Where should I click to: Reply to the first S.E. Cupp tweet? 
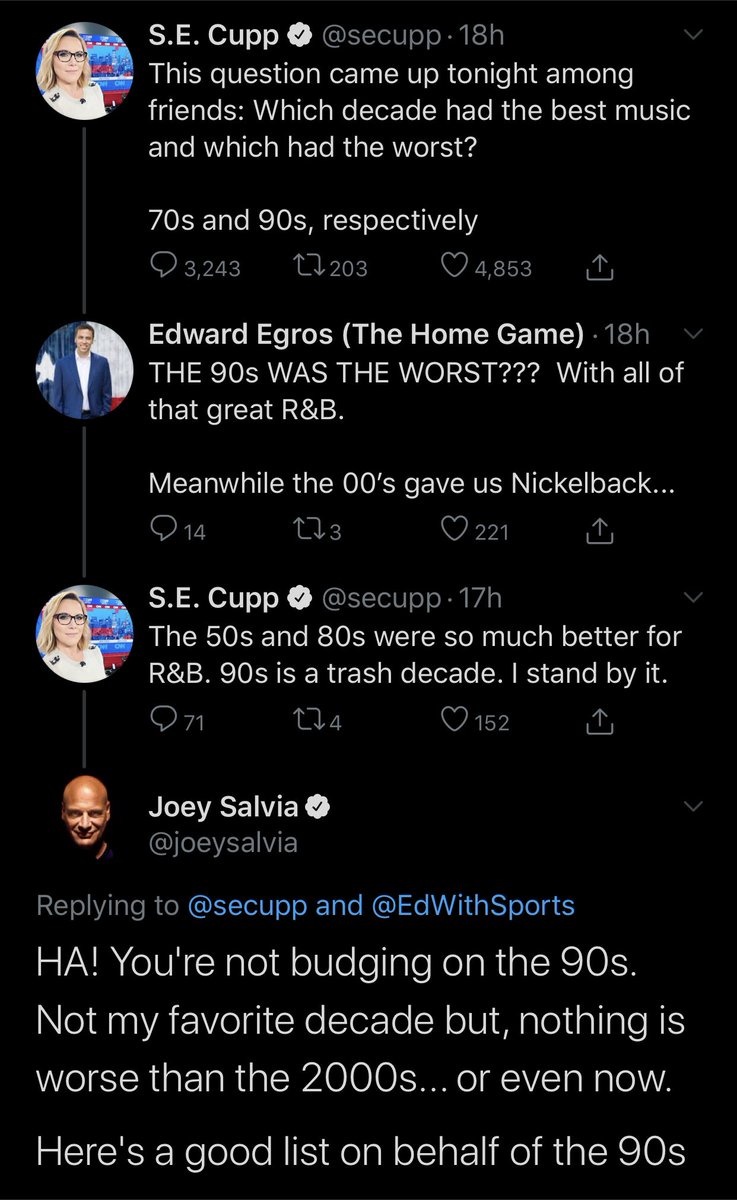[161, 268]
